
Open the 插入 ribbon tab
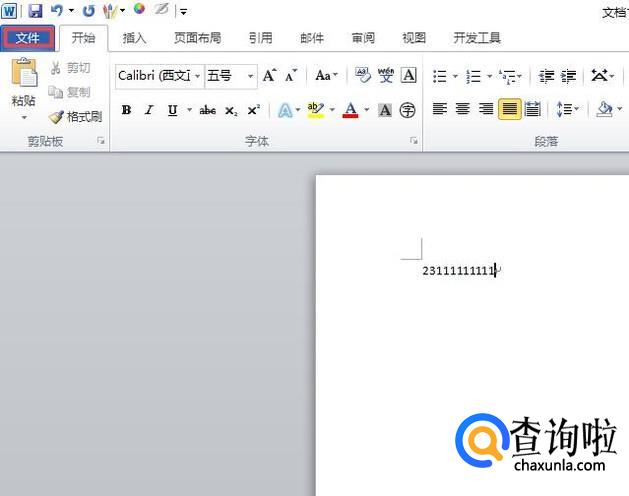point(134,38)
